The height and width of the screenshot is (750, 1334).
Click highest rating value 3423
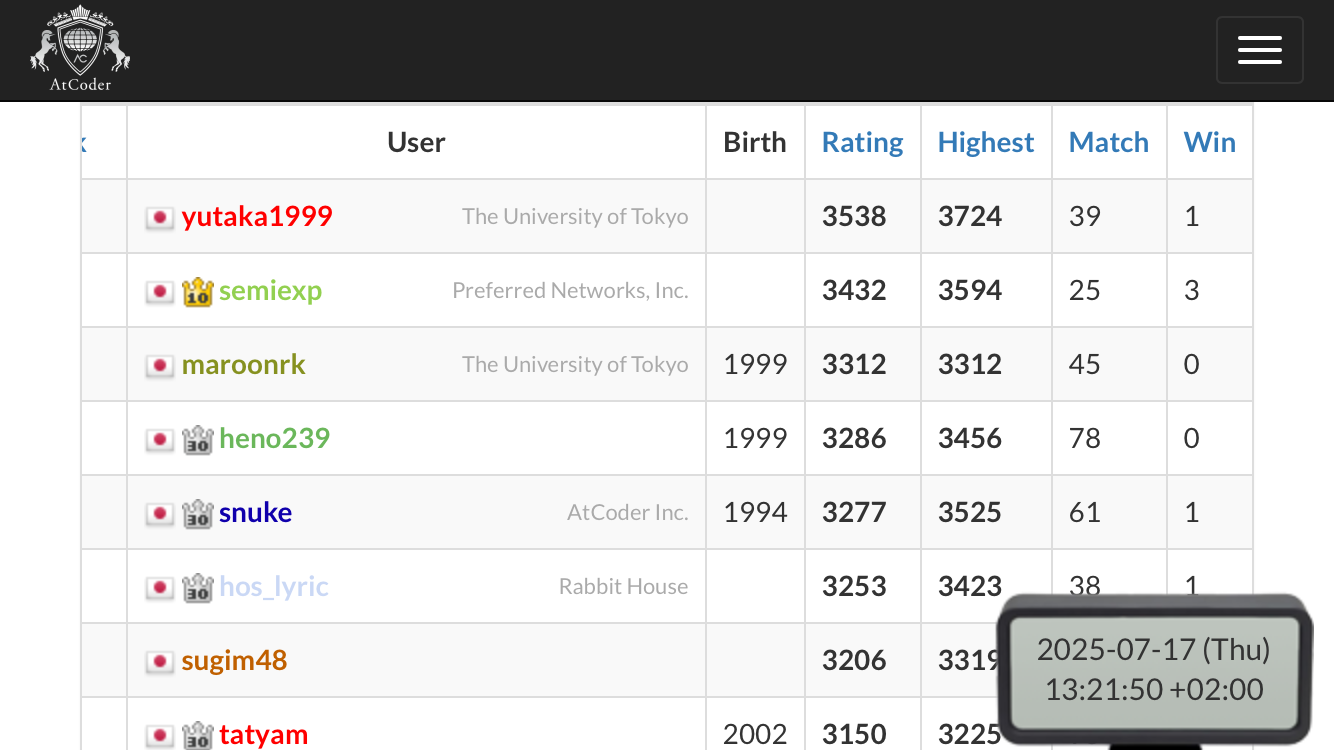[x=970, y=586]
